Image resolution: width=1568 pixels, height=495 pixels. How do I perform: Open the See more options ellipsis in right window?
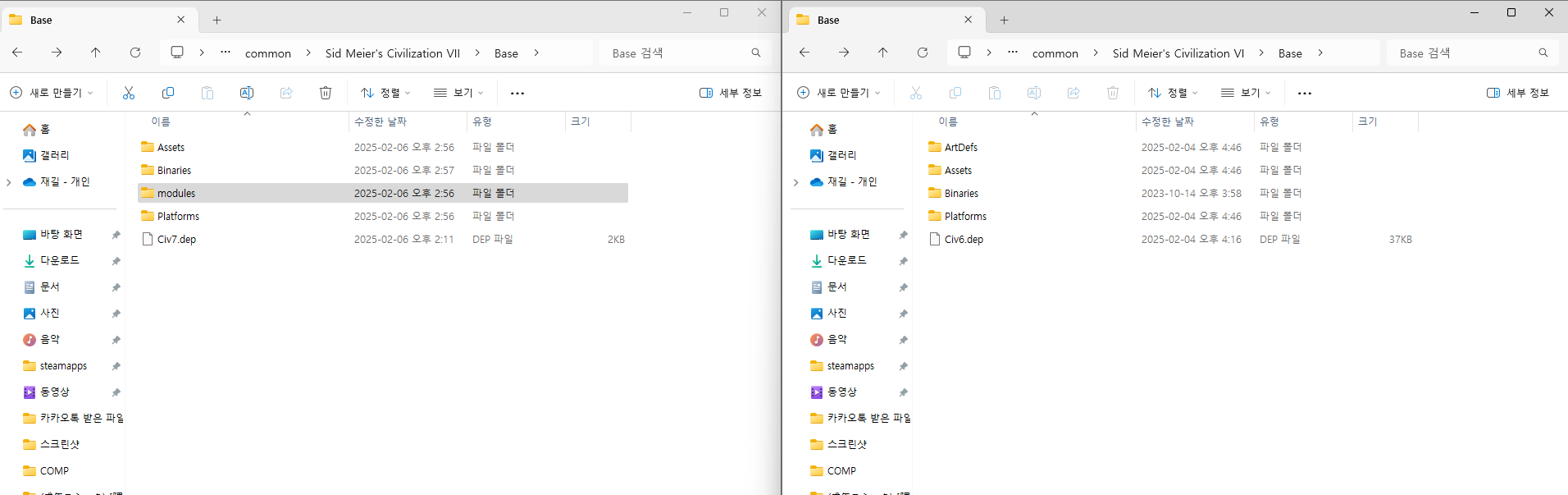click(x=1305, y=93)
